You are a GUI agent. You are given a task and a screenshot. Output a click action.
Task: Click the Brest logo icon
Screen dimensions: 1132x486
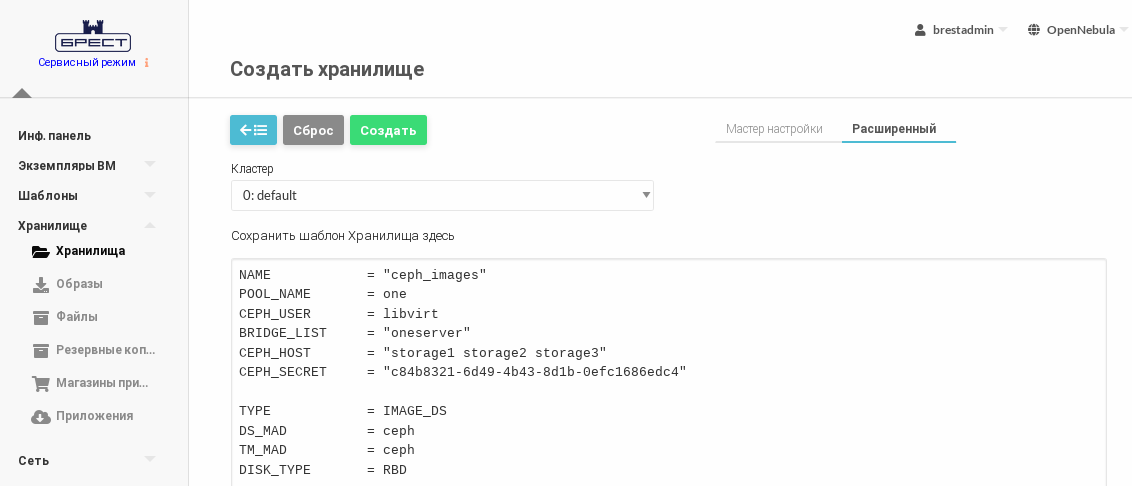pos(93,36)
